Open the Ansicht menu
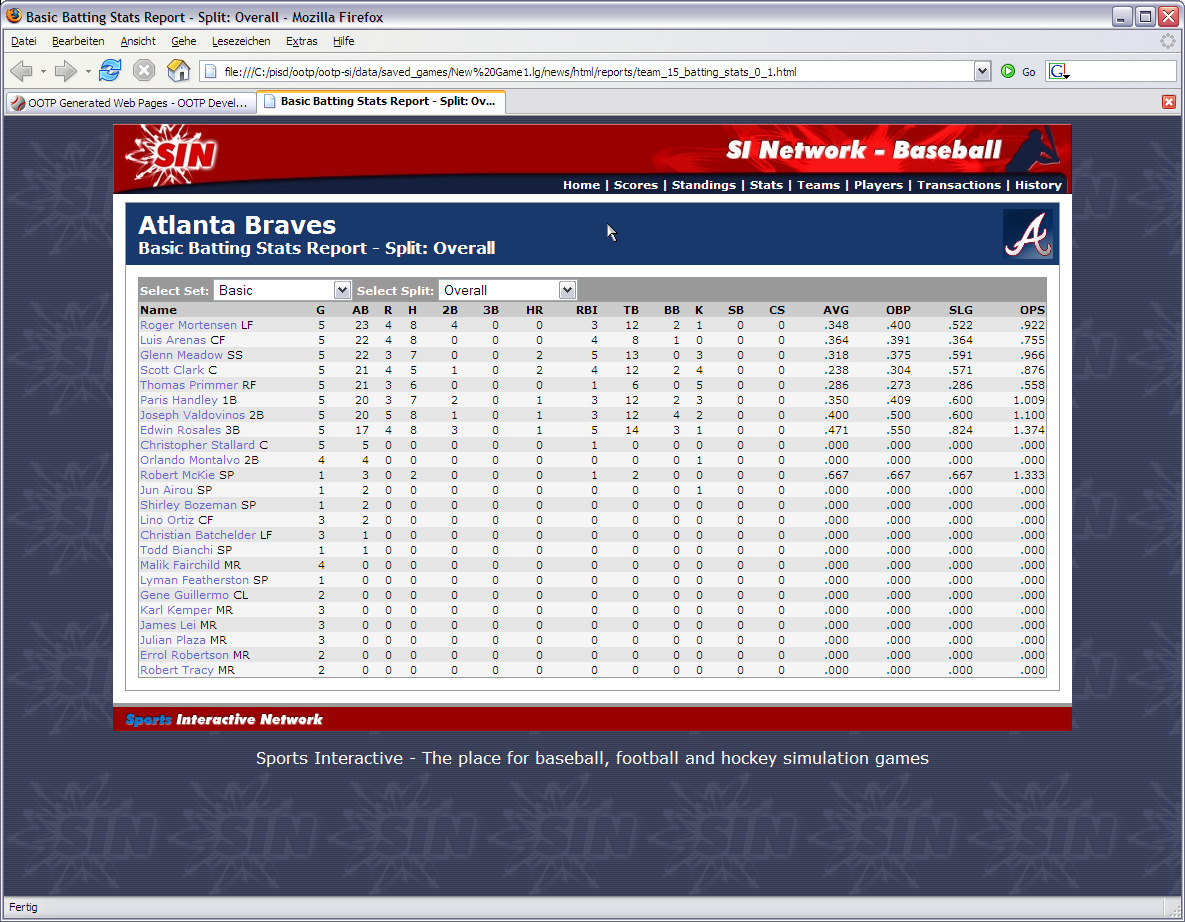 click(x=138, y=42)
